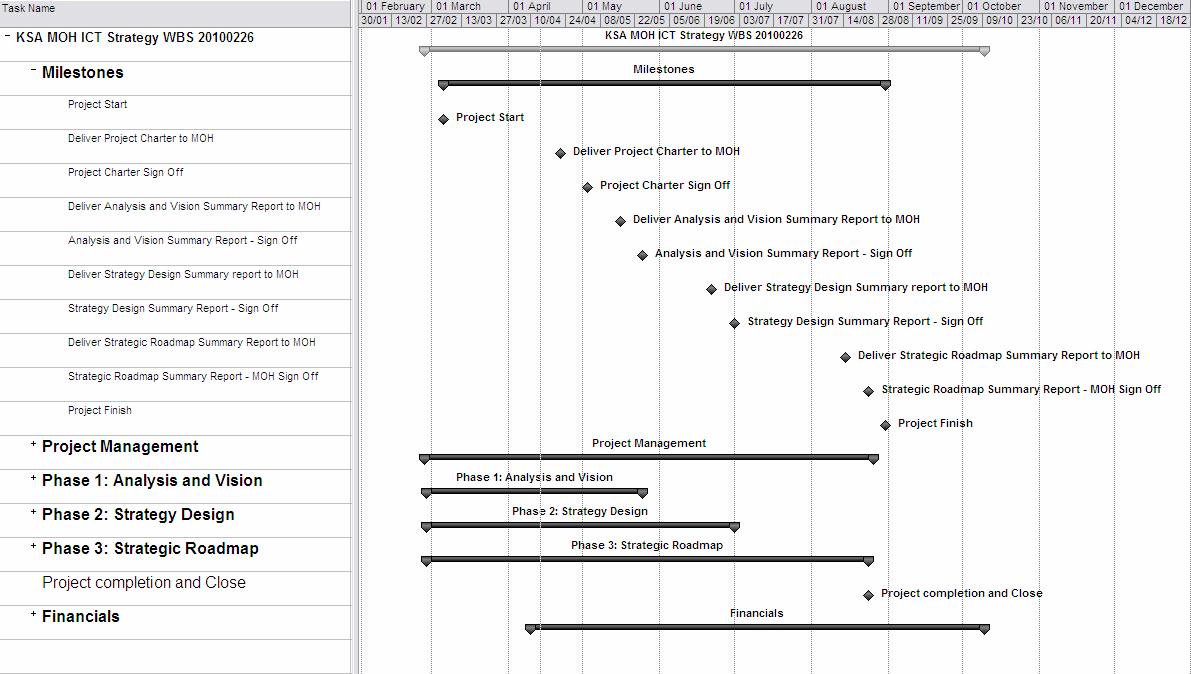Click the Project Finish milestone diamond

pyautogui.click(x=885, y=426)
